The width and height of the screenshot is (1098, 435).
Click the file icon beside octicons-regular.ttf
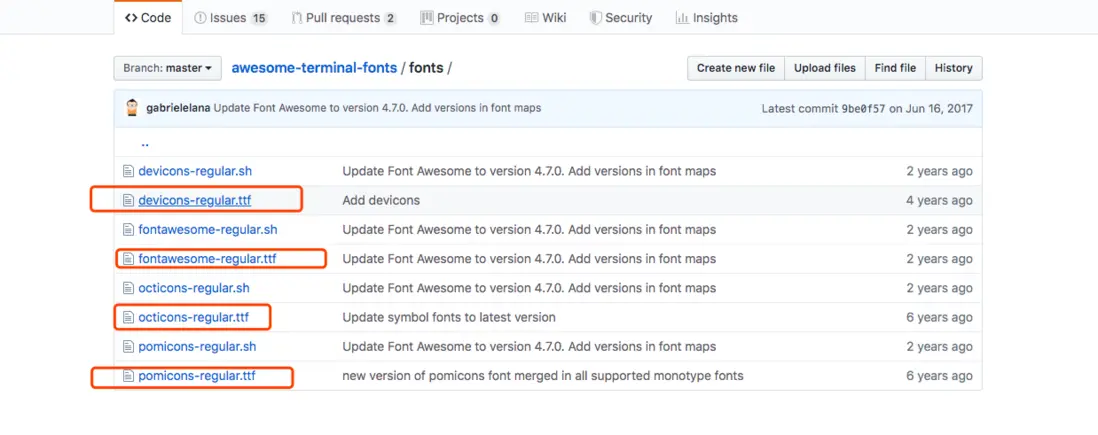pyautogui.click(x=127, y=318)
